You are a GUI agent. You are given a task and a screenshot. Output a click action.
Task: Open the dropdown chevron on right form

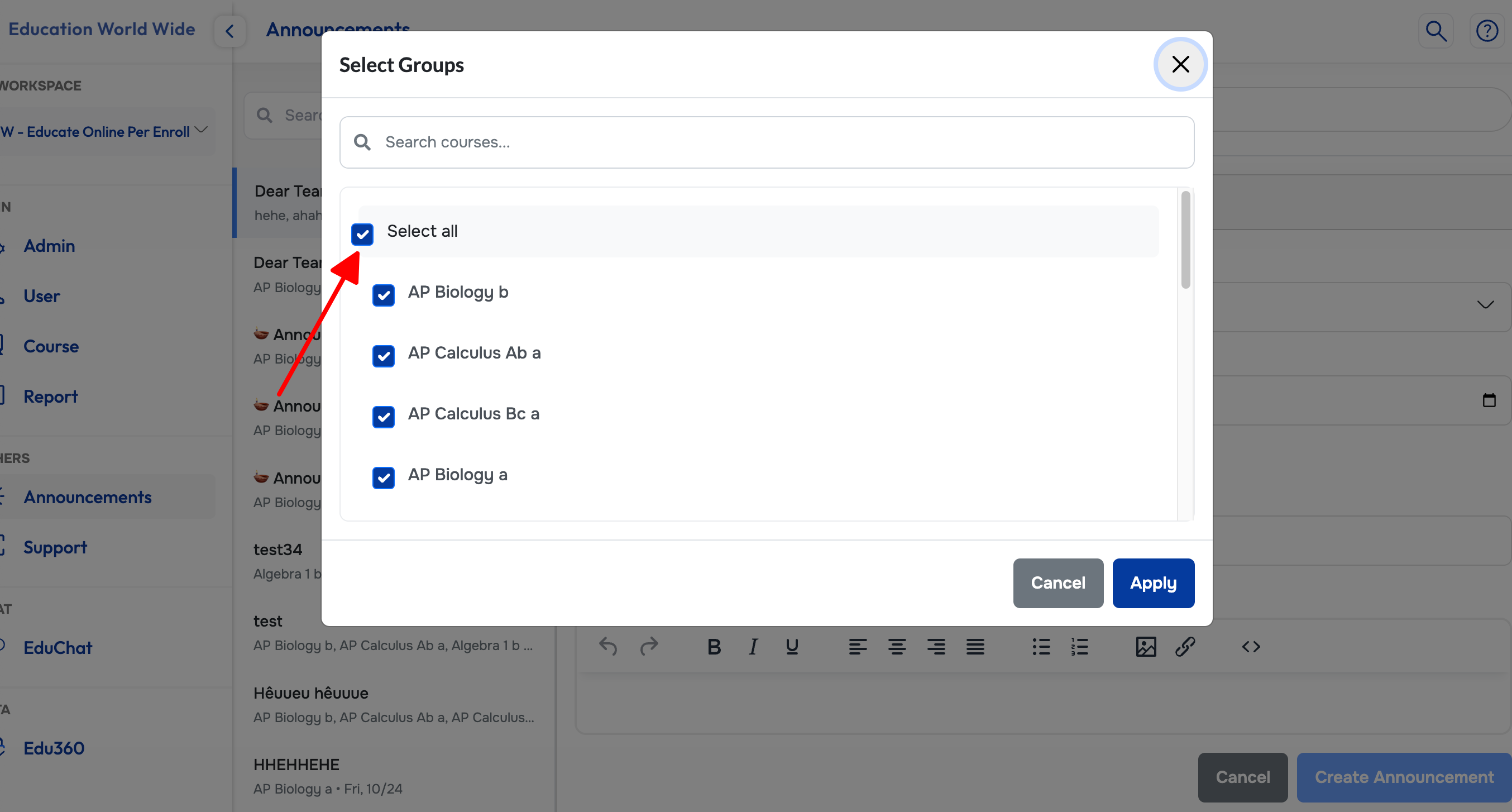coord(1485,305)
